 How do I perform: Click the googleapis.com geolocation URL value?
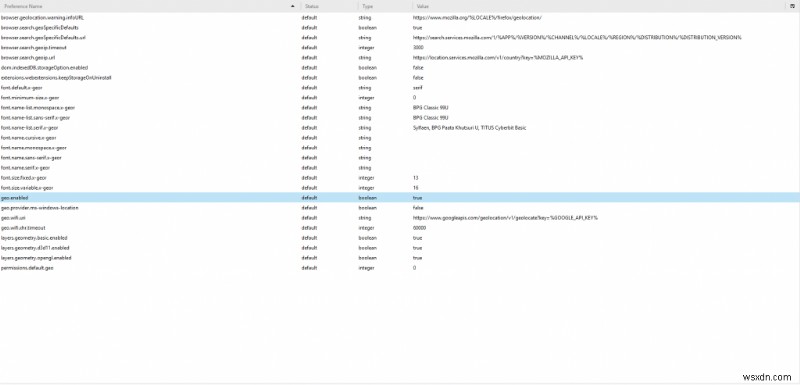505,218
